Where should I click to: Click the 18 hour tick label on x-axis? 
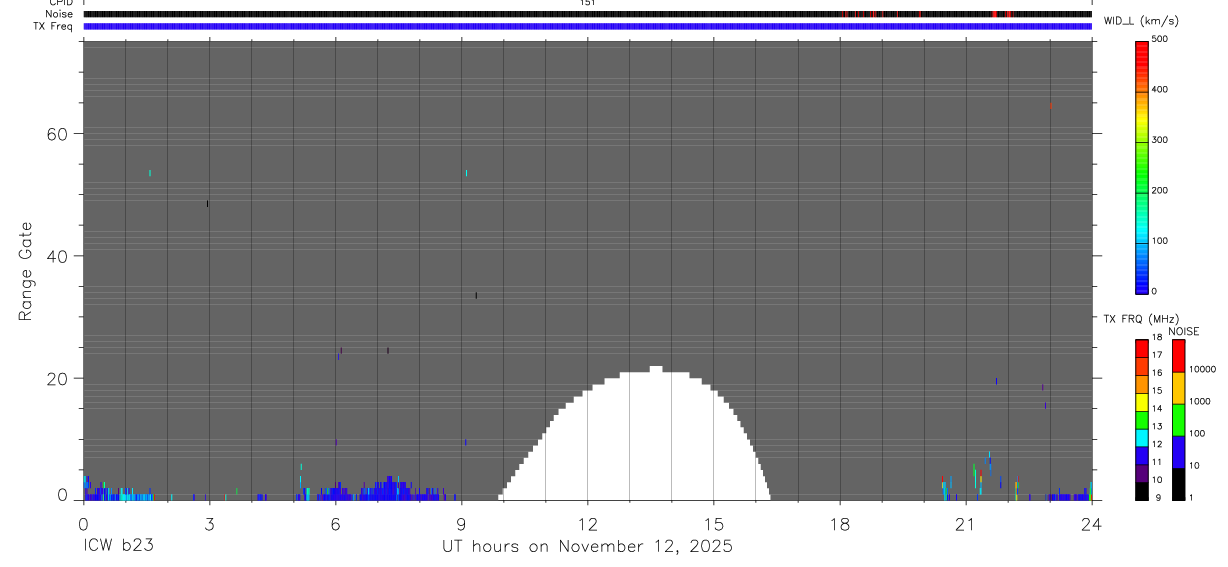tap(839, 523)
